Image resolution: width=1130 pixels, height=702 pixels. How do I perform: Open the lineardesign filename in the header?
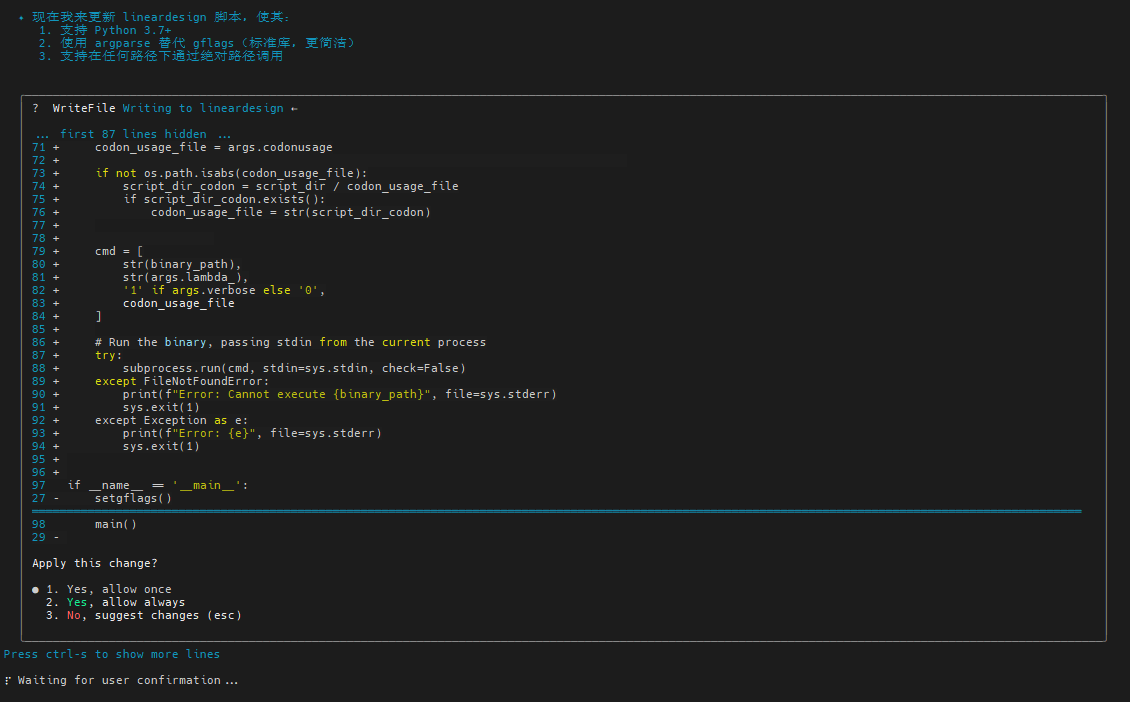241,108
